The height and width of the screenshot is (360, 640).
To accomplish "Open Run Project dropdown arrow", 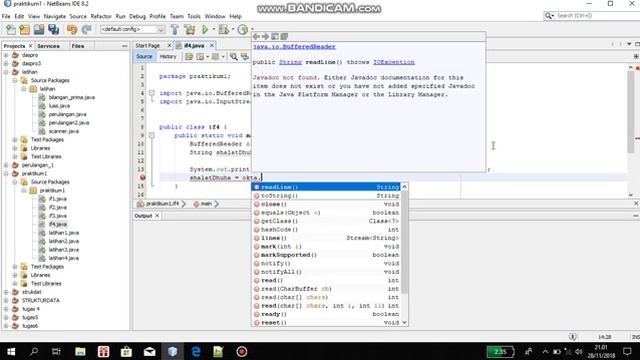I will pos(213,29).
